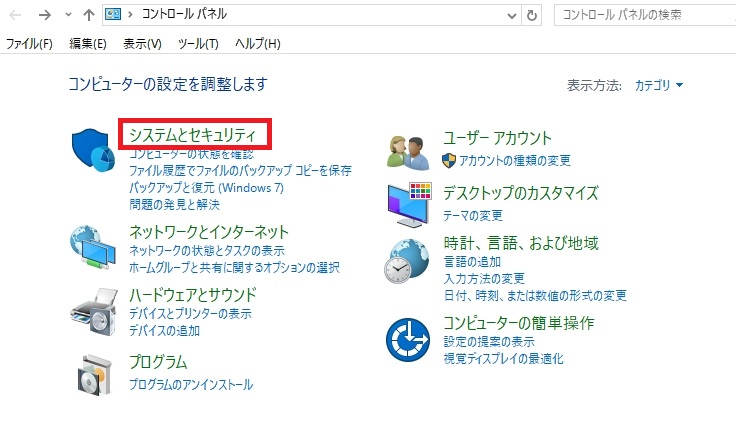736x434 pixels.
Task: Open コンピューターの簡単操作 category
Action: (519, 323)
